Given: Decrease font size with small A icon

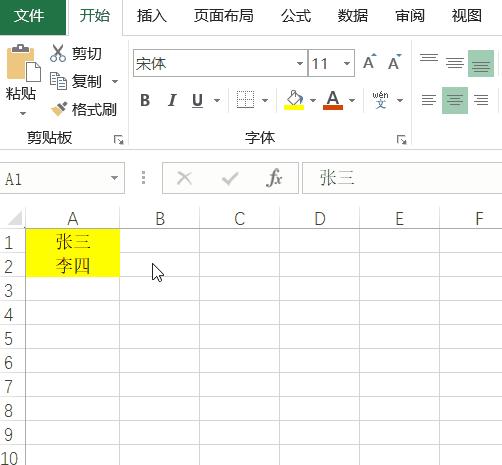Looking at the screenshot, I should click(395, 62).
